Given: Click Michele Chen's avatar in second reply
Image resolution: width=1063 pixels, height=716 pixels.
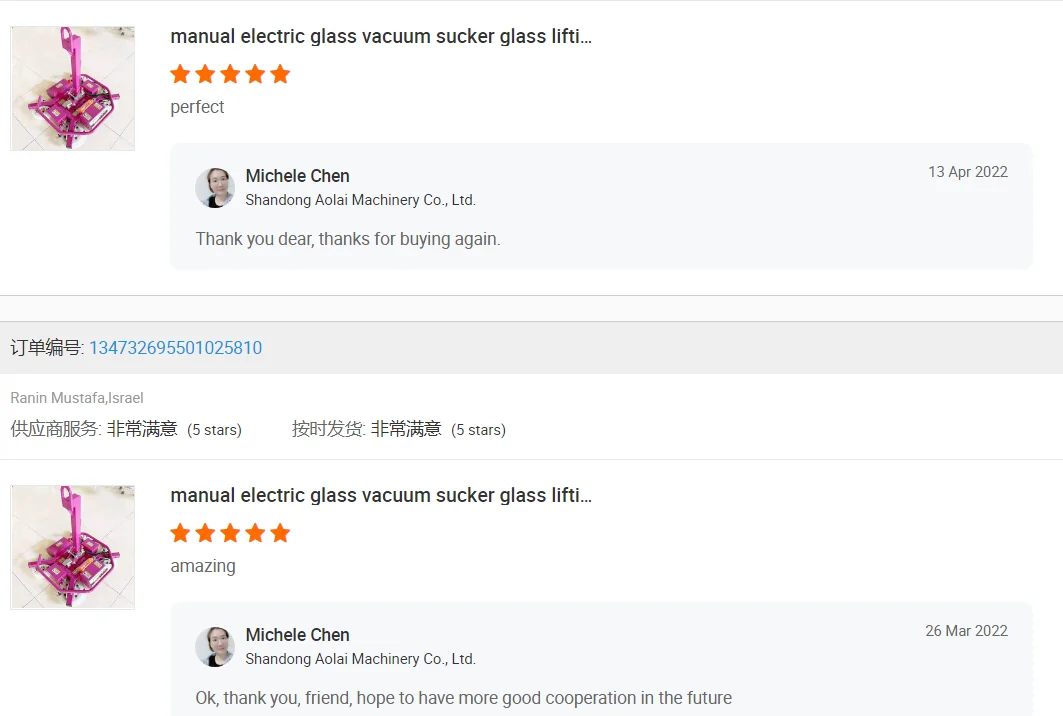Looking at the screenshot, I should (215, 647).
